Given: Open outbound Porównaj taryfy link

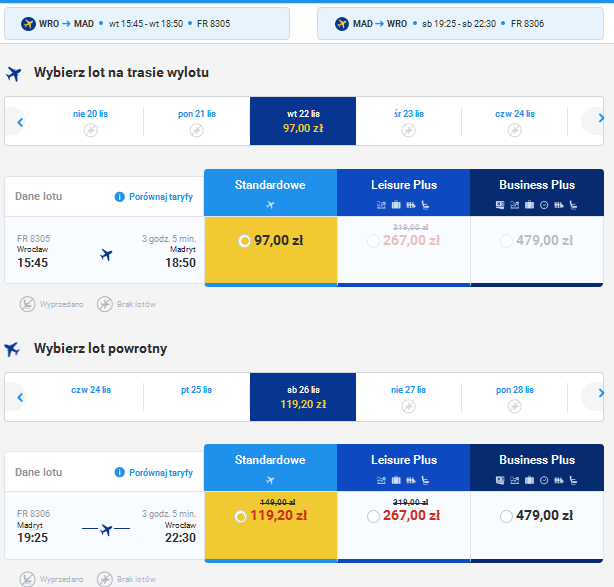Looking at the screenshot, I should tap(161, 197).
